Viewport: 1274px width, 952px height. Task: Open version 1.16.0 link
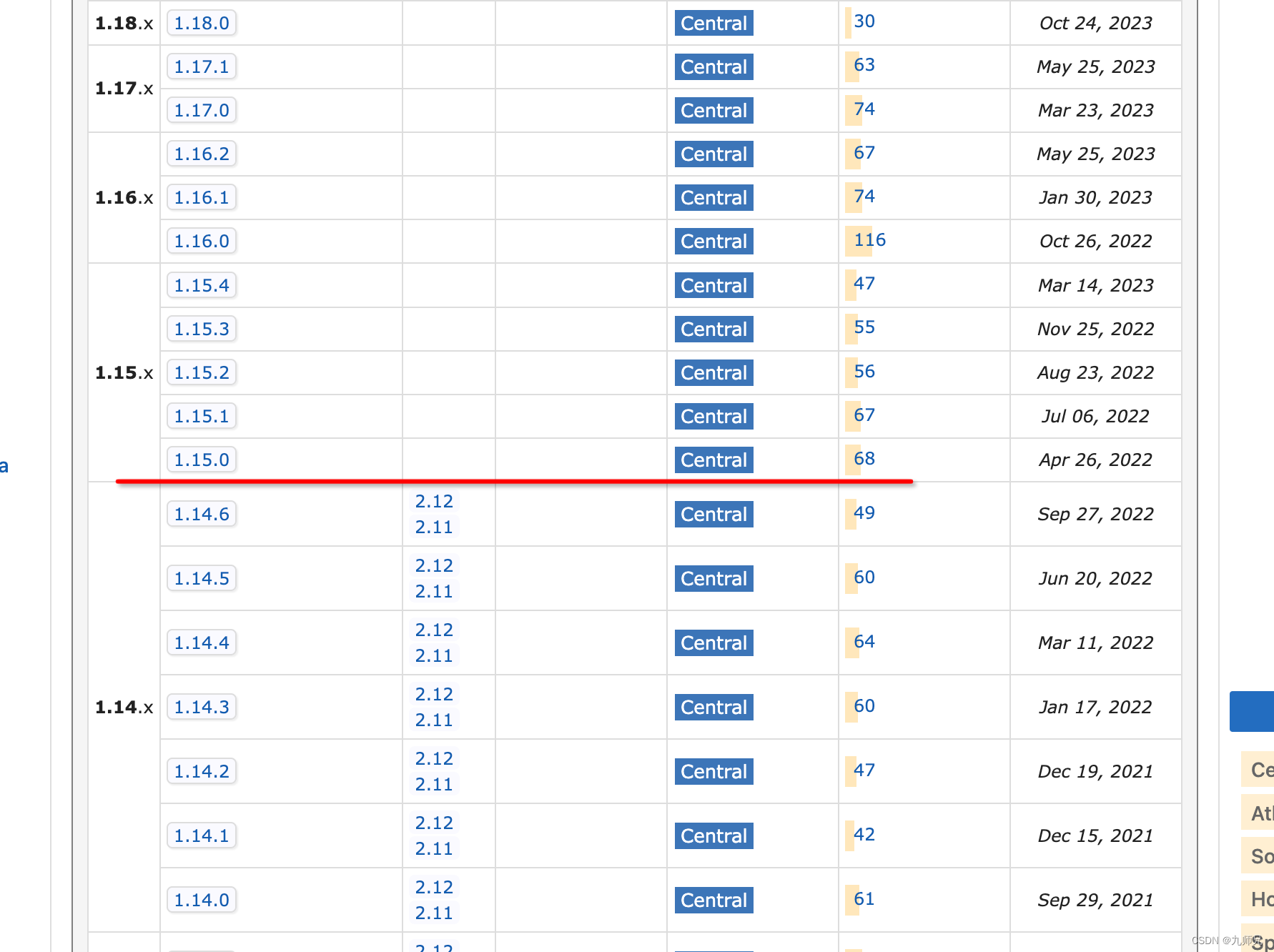(x=202, y=241)
